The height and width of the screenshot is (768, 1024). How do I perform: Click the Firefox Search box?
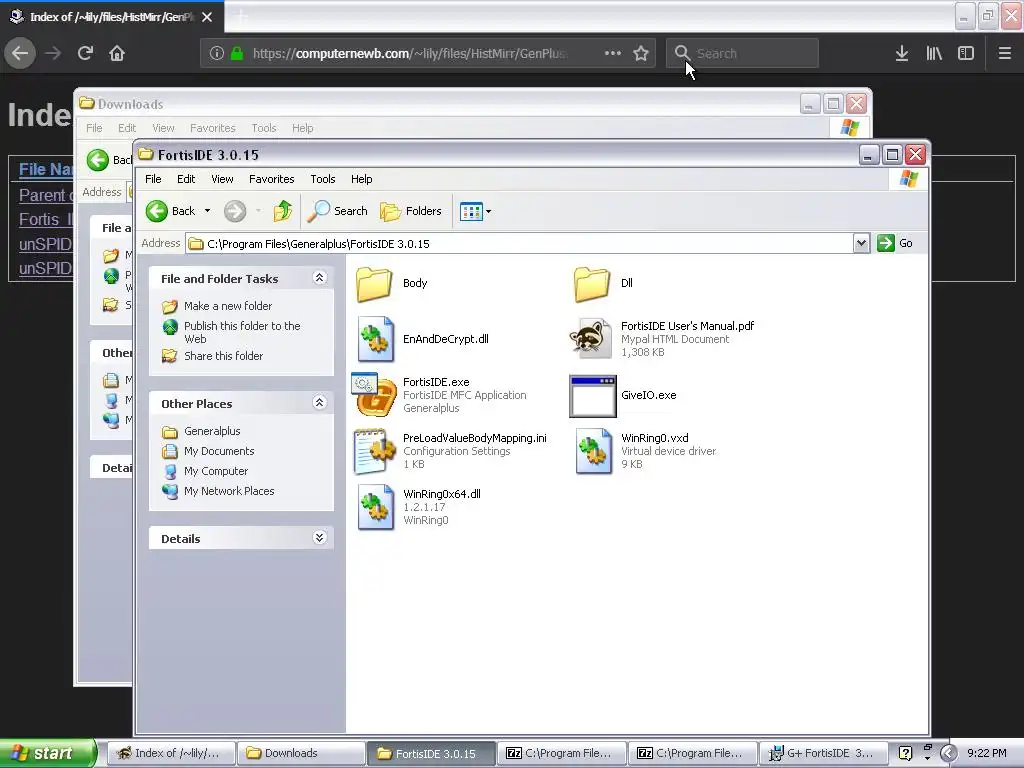pos(743,53)
